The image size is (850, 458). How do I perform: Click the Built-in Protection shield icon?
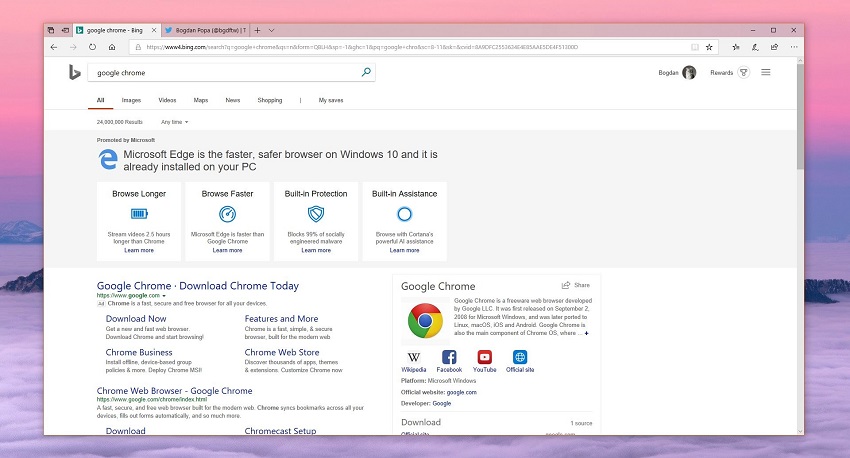pos(316,214)
